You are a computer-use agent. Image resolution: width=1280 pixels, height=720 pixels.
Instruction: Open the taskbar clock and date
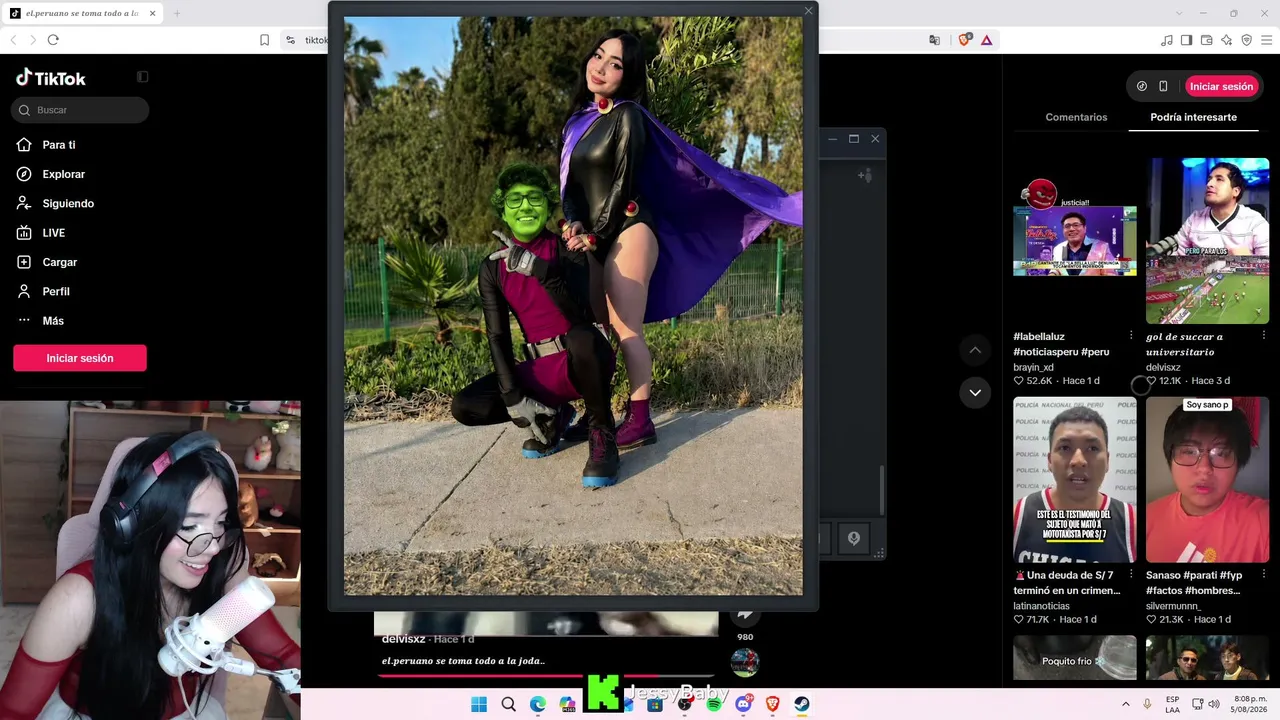click(1248, 704)
